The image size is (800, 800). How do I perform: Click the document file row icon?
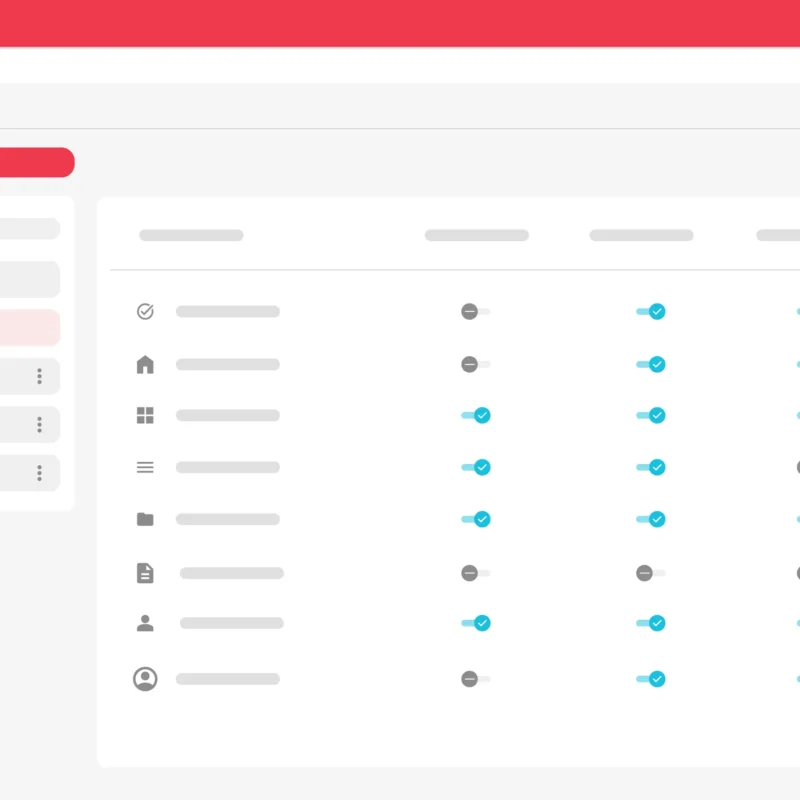(145, 573)
